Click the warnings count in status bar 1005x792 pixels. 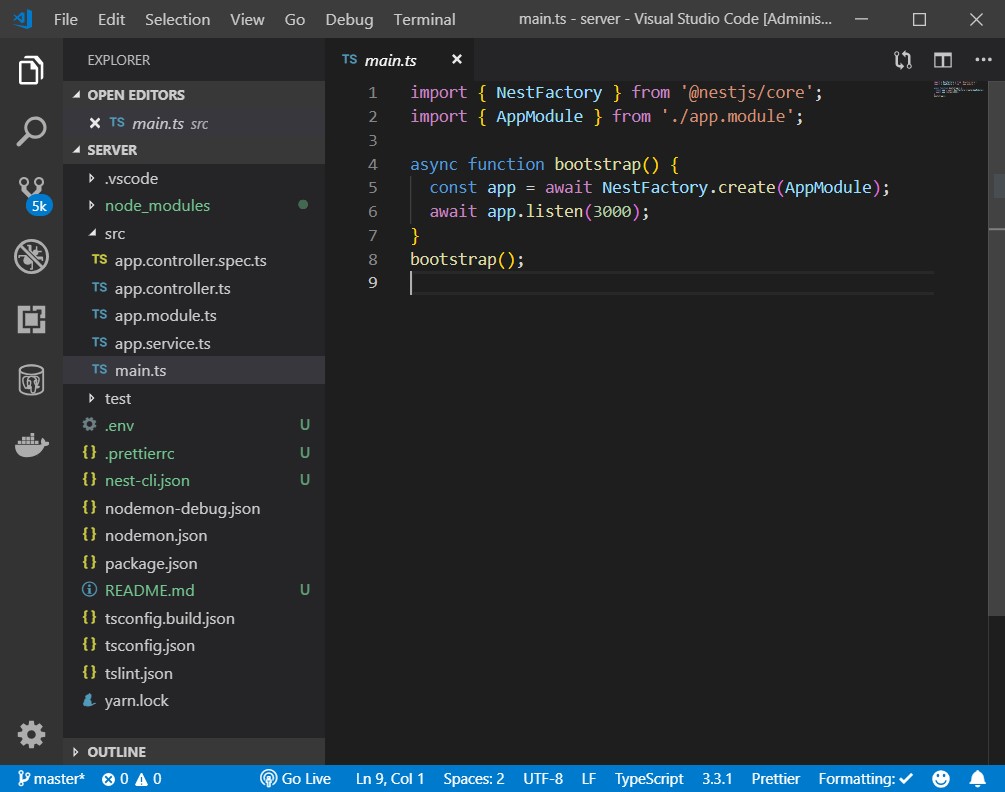coord(148,779)
